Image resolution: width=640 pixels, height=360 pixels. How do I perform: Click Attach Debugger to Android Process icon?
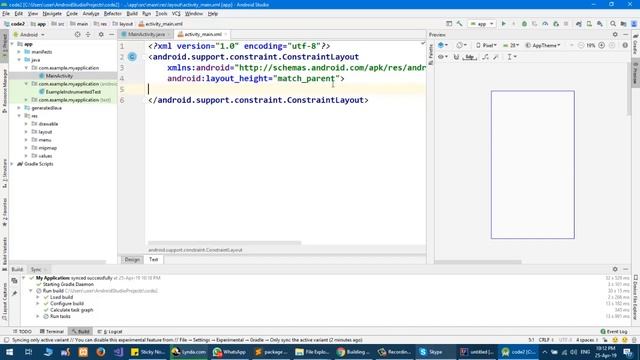click(556, 24)
